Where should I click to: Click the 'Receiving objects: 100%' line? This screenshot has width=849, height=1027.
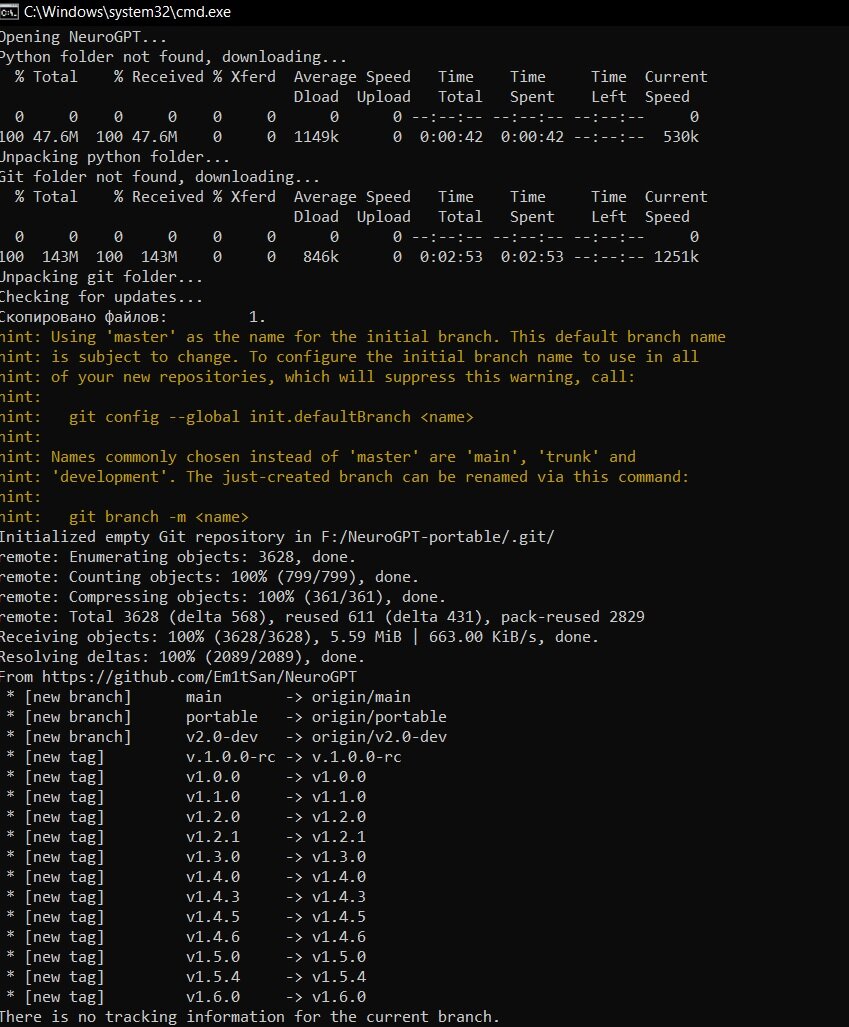(x=299, y=637)
